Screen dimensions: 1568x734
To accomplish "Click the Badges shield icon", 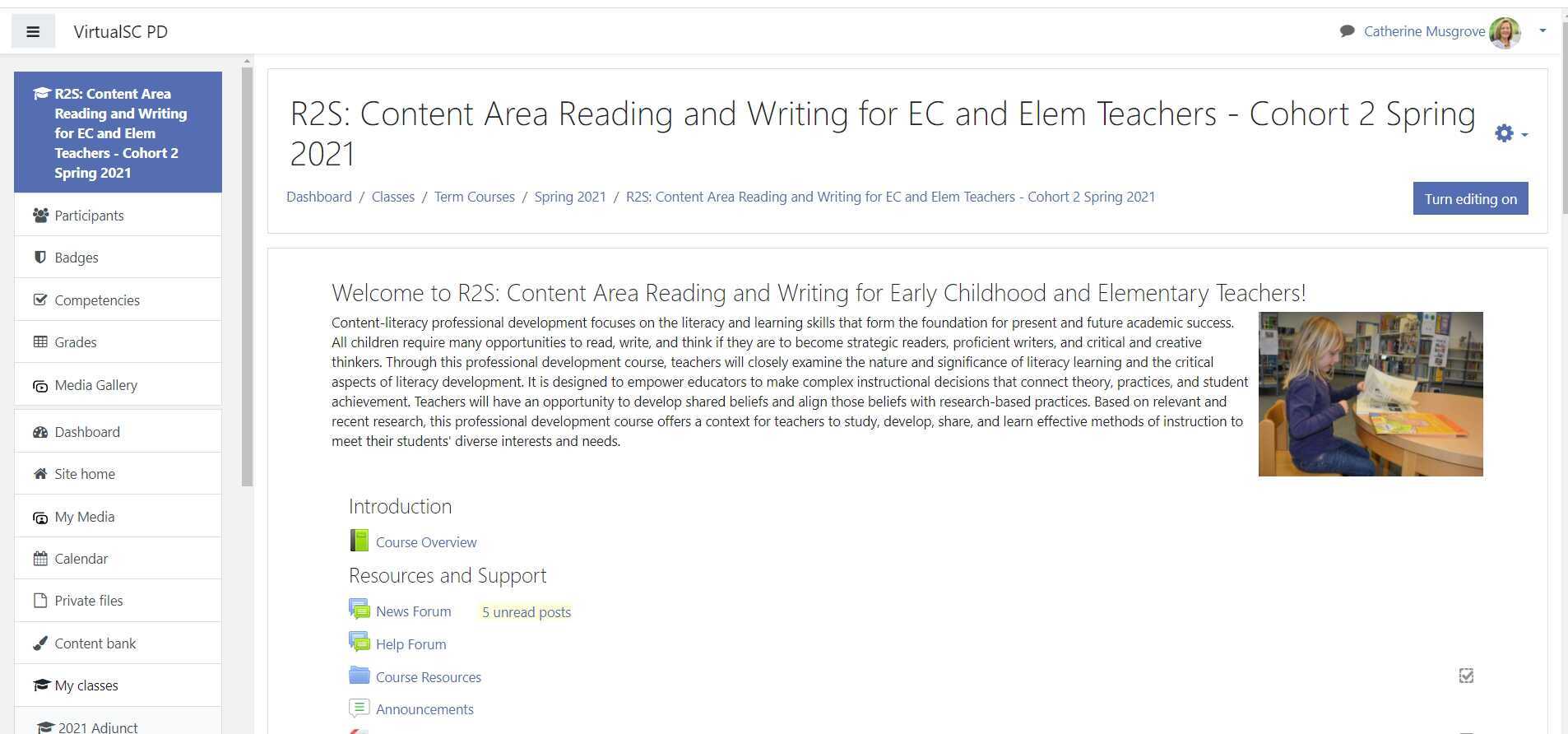I will [x=39, y=258].
